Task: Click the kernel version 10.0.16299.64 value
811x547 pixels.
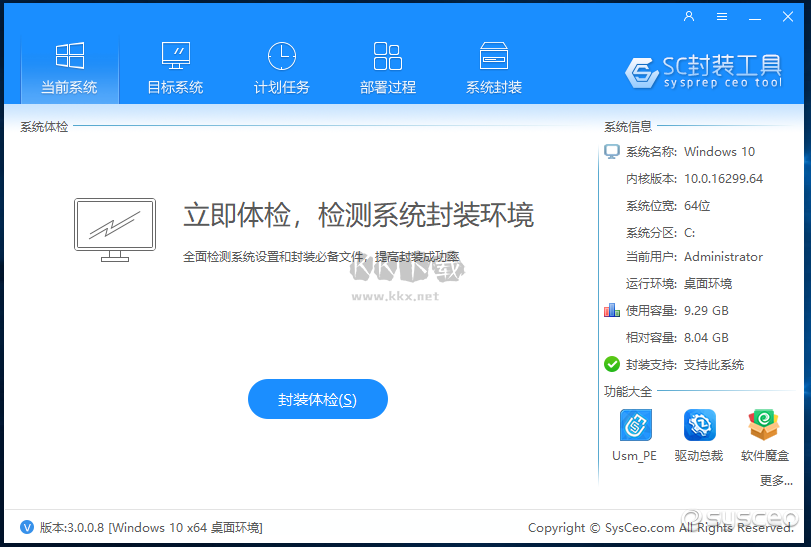Action: coord(724,178)
